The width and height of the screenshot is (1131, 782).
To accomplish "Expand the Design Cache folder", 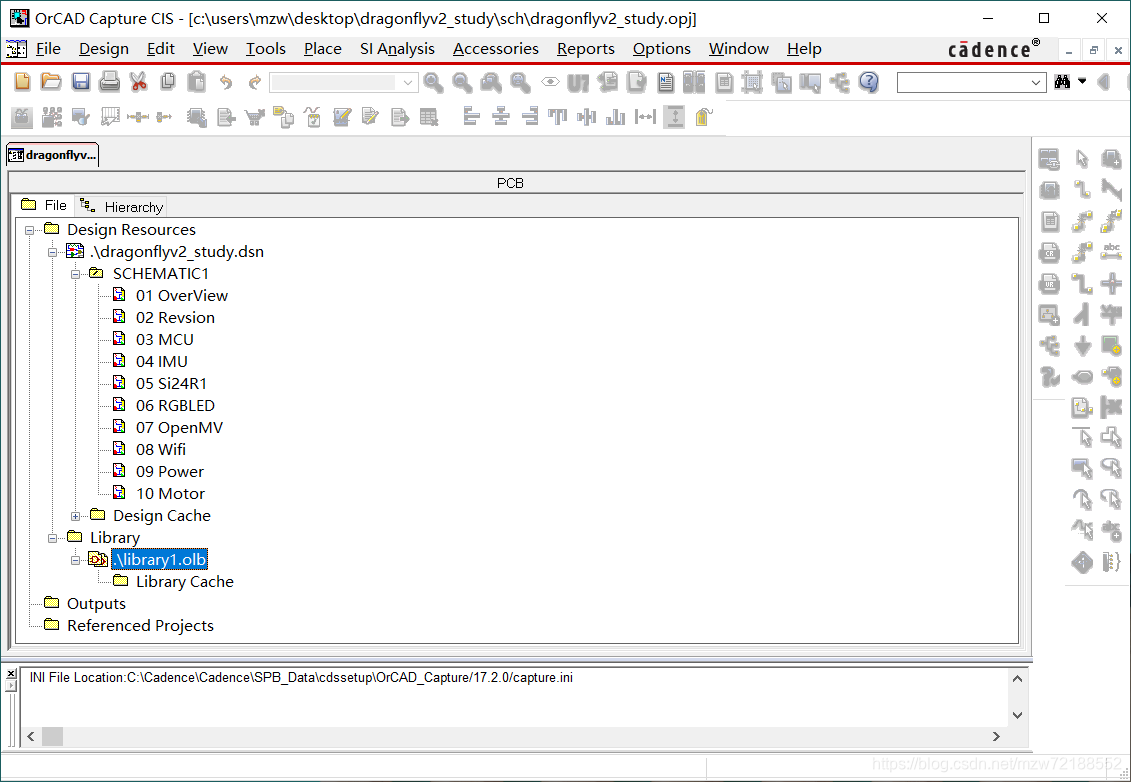I will (76, 517).
